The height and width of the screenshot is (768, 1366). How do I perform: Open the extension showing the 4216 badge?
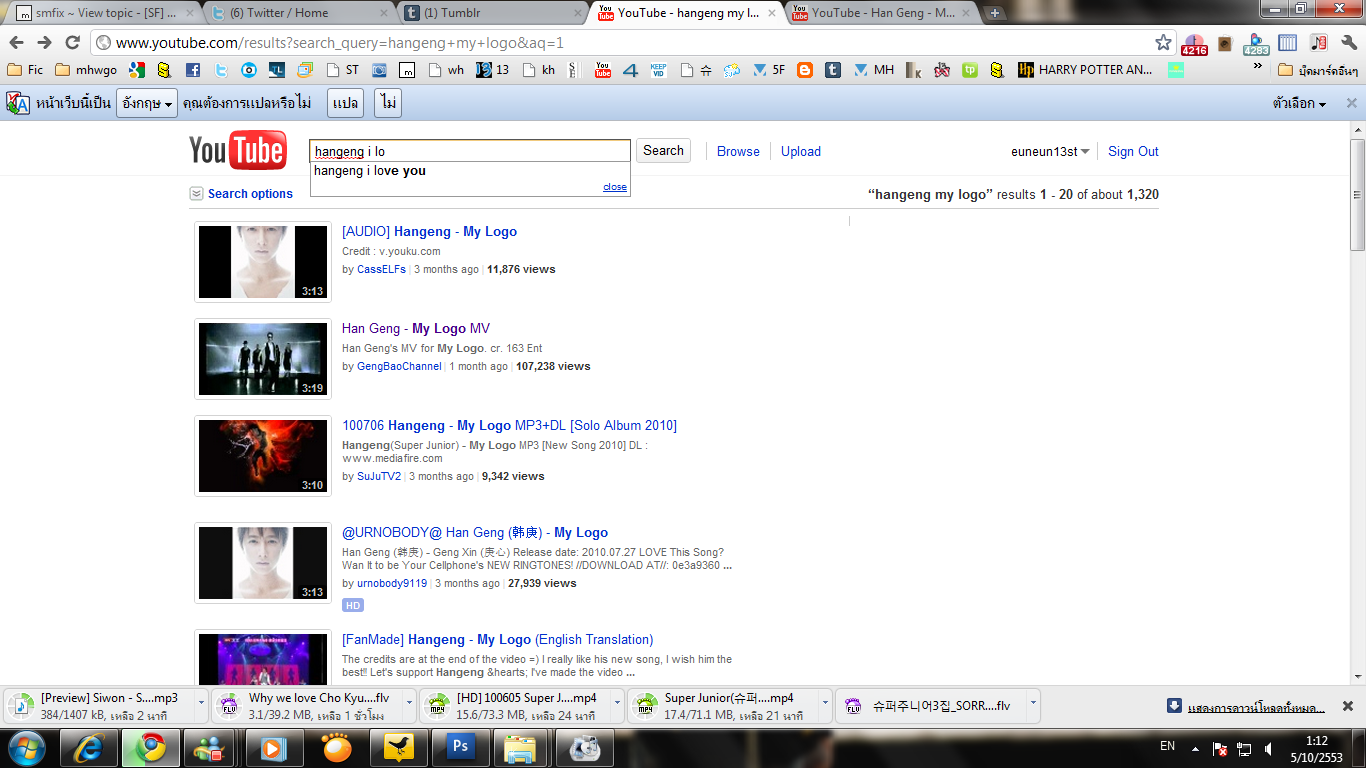(x=1194, y=44)
